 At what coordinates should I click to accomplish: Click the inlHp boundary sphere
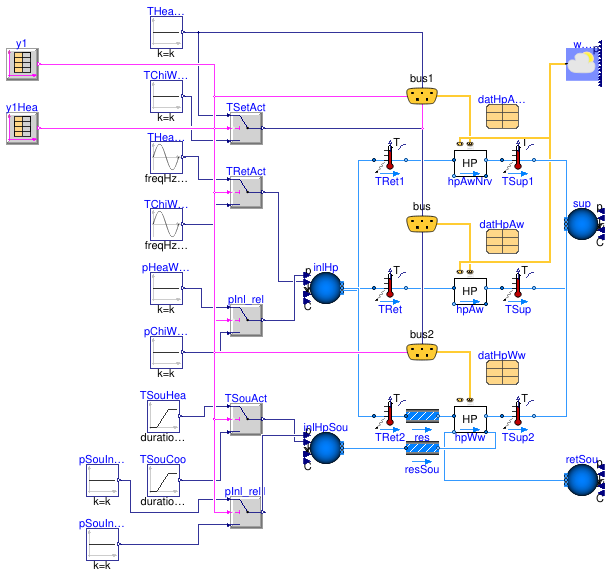coord(326,288)
